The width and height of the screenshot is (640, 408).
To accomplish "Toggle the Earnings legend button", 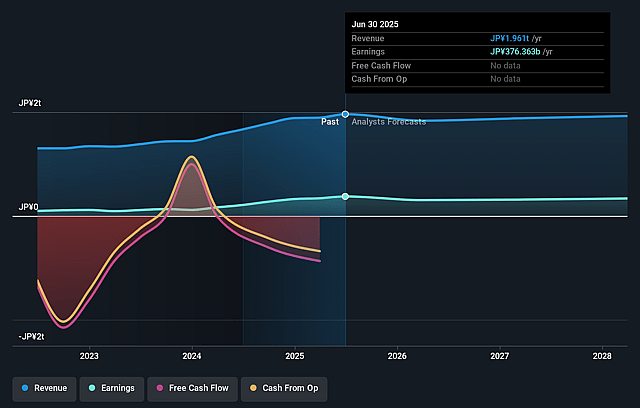I will click(112, 389).
